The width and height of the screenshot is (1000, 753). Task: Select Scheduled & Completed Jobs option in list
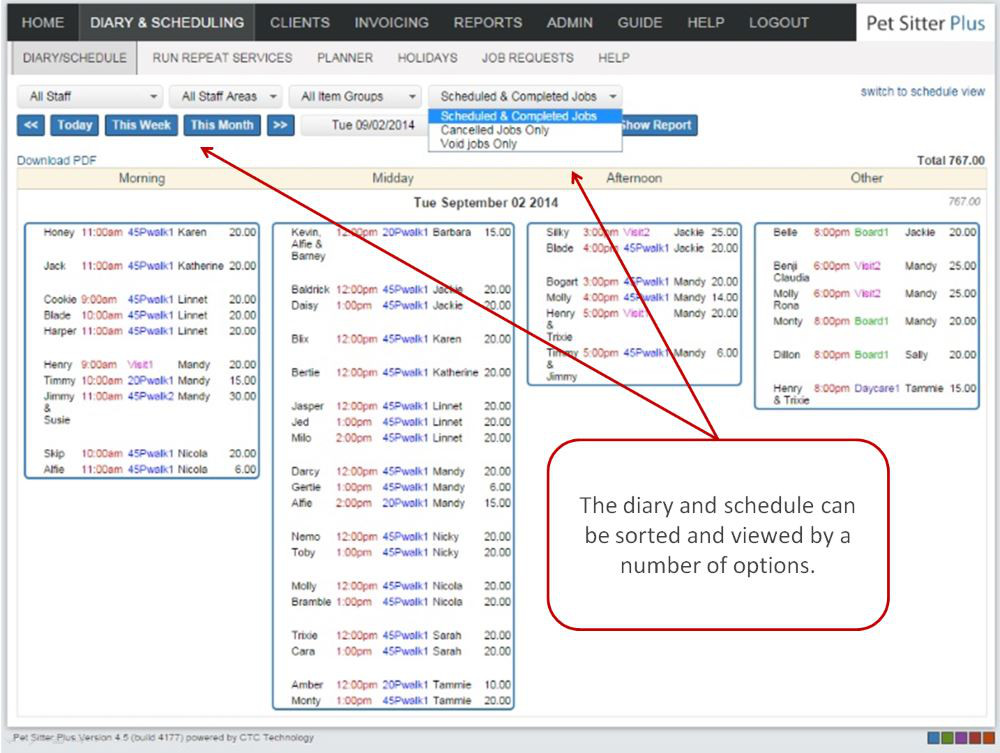point(524,116)
